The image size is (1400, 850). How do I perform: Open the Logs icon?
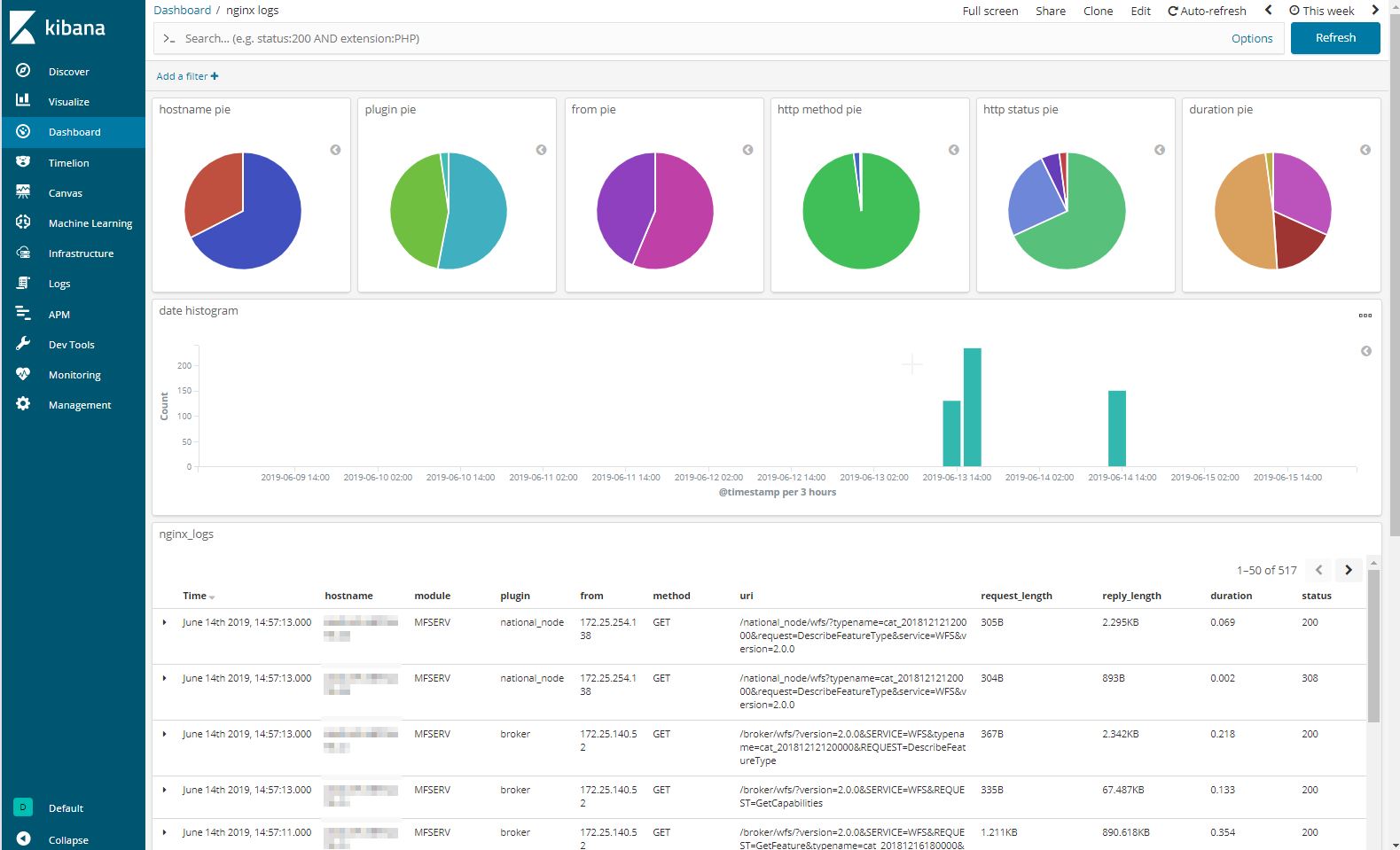(x=23, y=284)
